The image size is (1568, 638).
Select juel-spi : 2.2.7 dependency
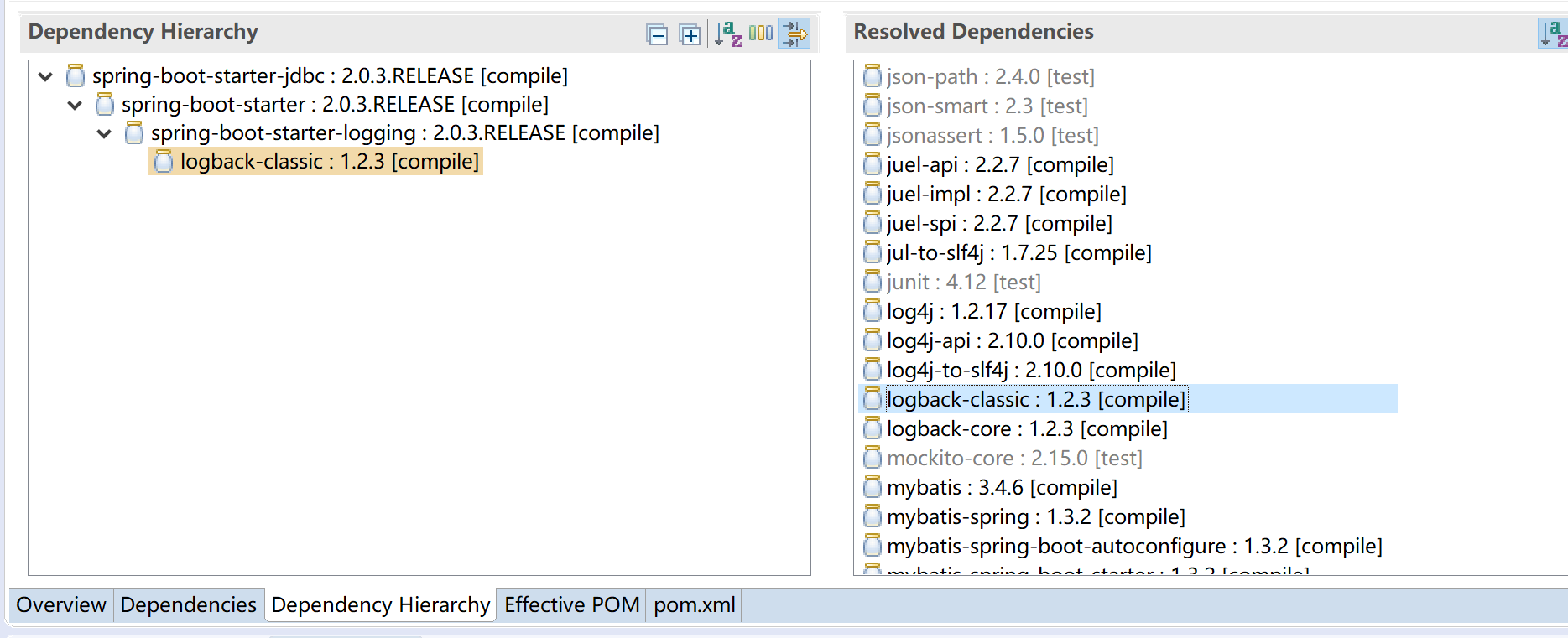(x=1000, y=223)
